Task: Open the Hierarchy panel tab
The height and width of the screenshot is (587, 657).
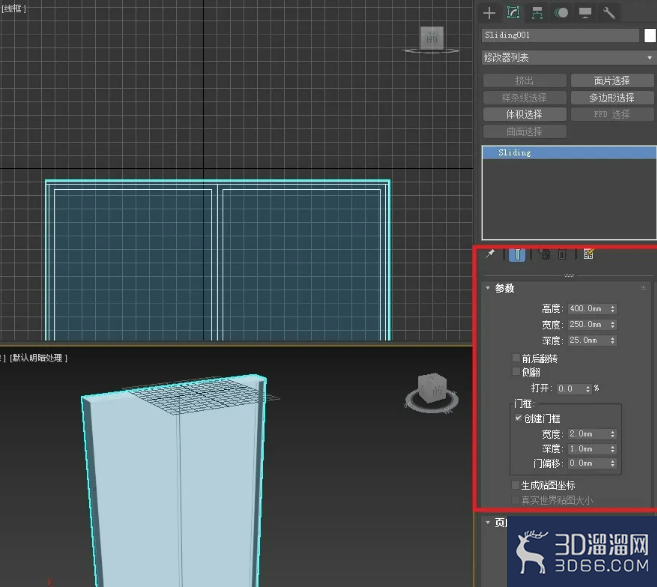Action: click(x=537, y=13)
